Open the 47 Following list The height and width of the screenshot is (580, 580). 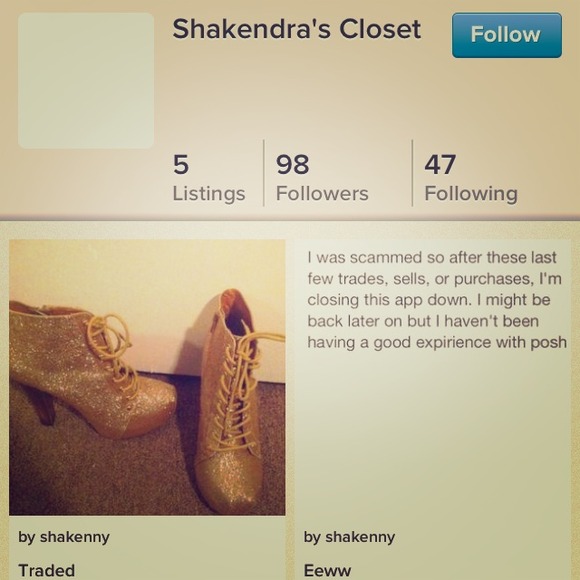pyautogui.click(x=471, y=178)
